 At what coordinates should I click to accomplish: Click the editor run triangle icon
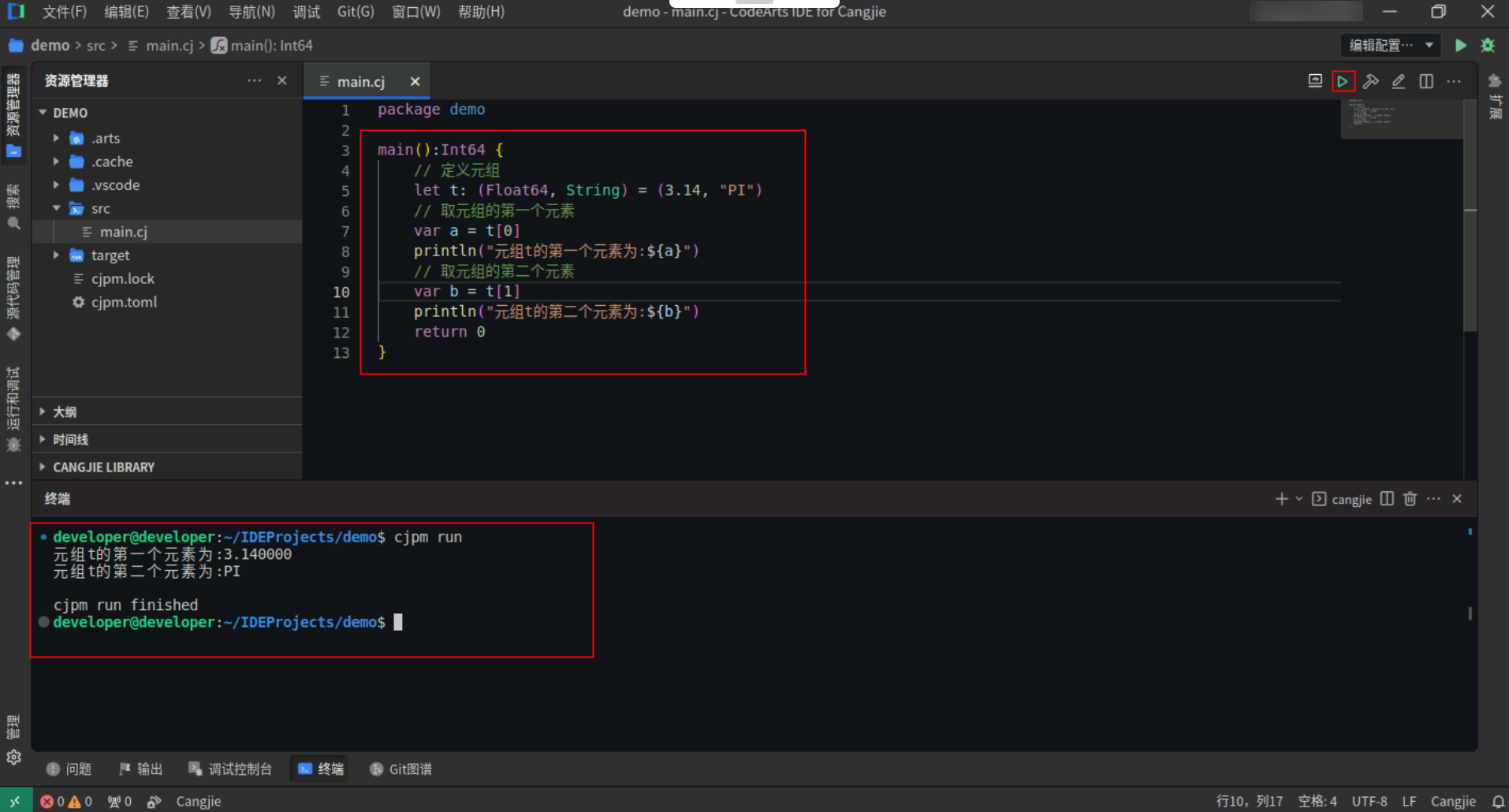pyautogui.click(x=1343, y=81)
